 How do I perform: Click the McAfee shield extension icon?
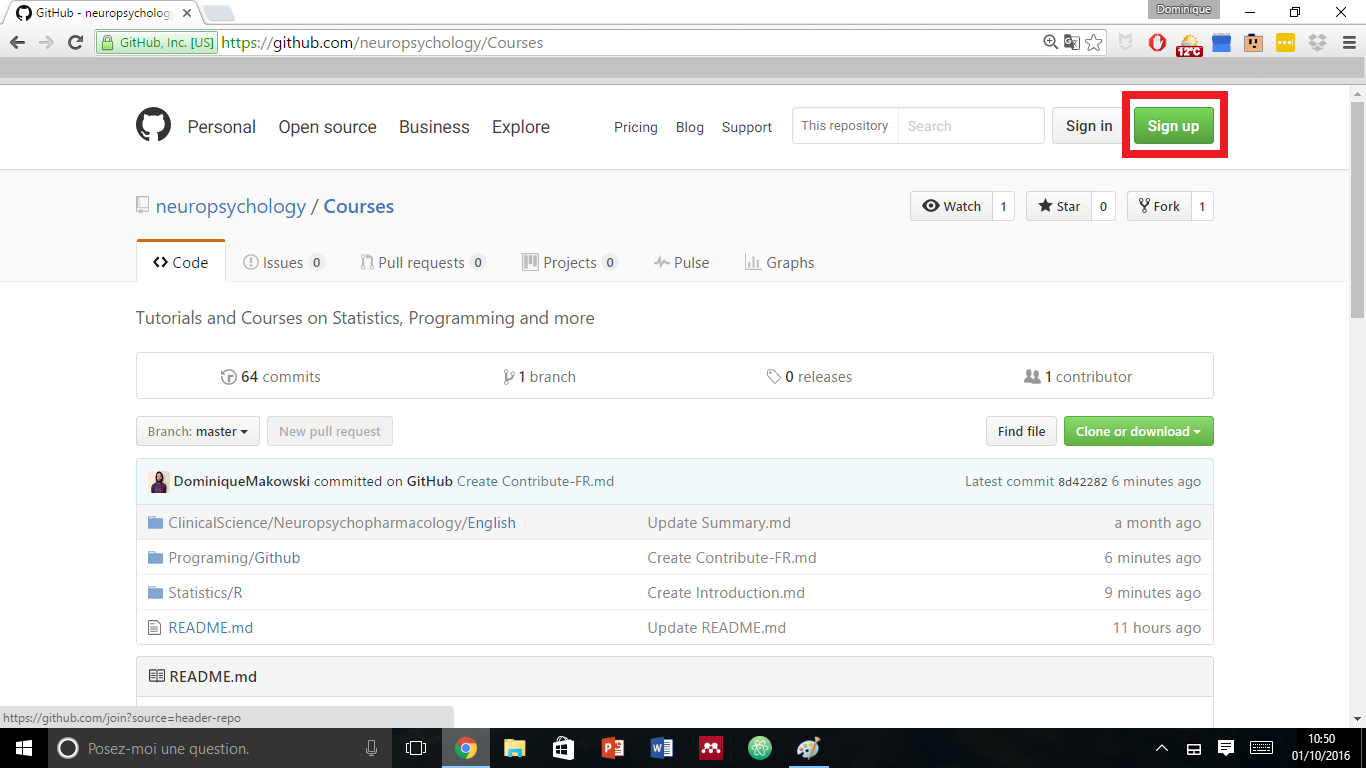coord(1126,43)
